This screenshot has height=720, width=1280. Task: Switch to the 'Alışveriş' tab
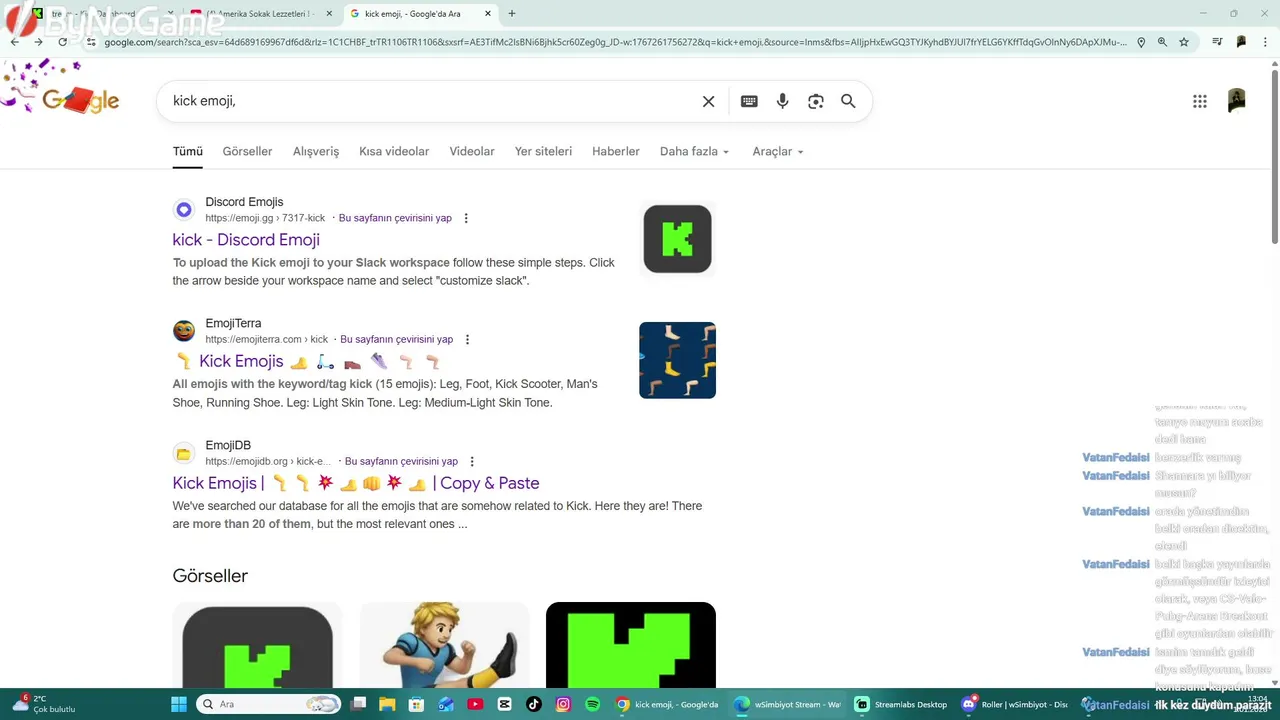(x=316, y=151)
